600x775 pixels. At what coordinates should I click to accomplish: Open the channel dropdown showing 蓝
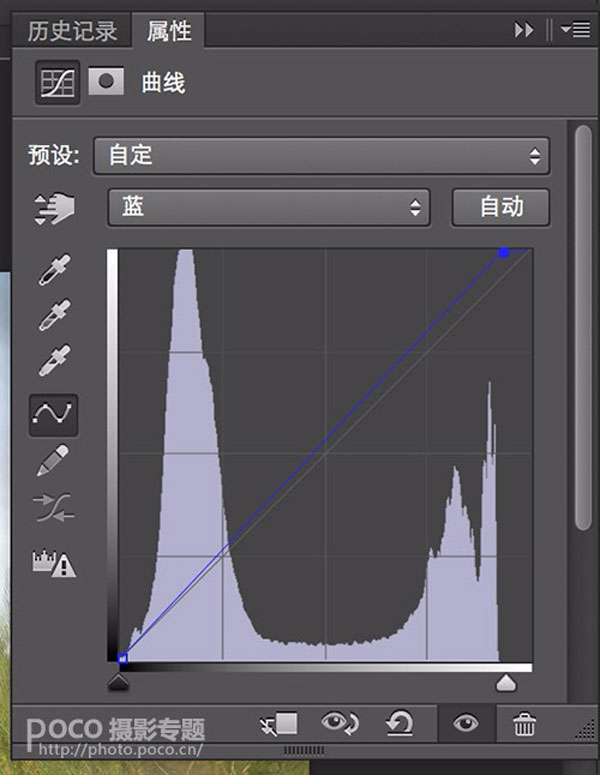pos(269,208)
